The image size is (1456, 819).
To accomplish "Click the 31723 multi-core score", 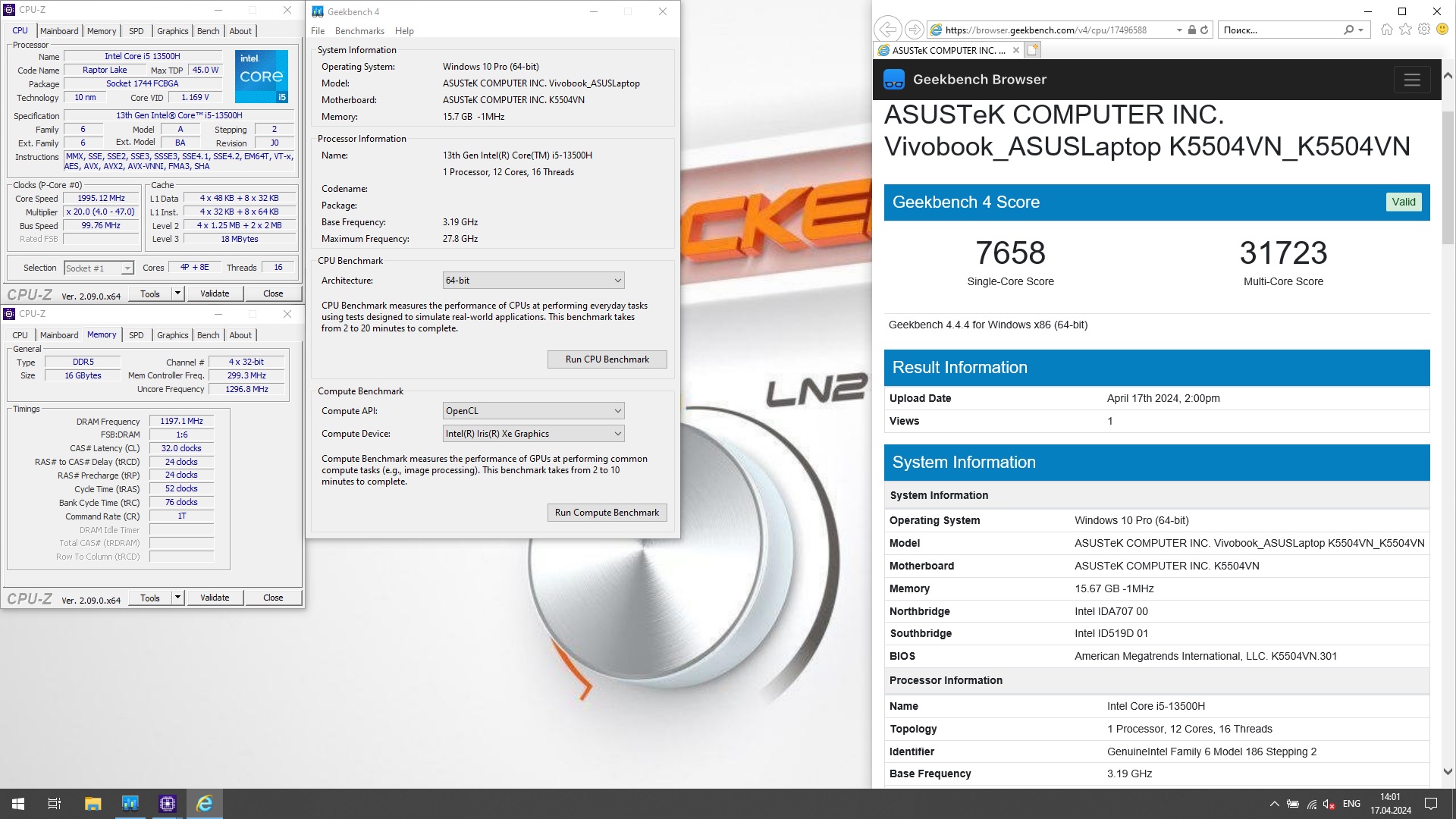I will (1283, 253).
